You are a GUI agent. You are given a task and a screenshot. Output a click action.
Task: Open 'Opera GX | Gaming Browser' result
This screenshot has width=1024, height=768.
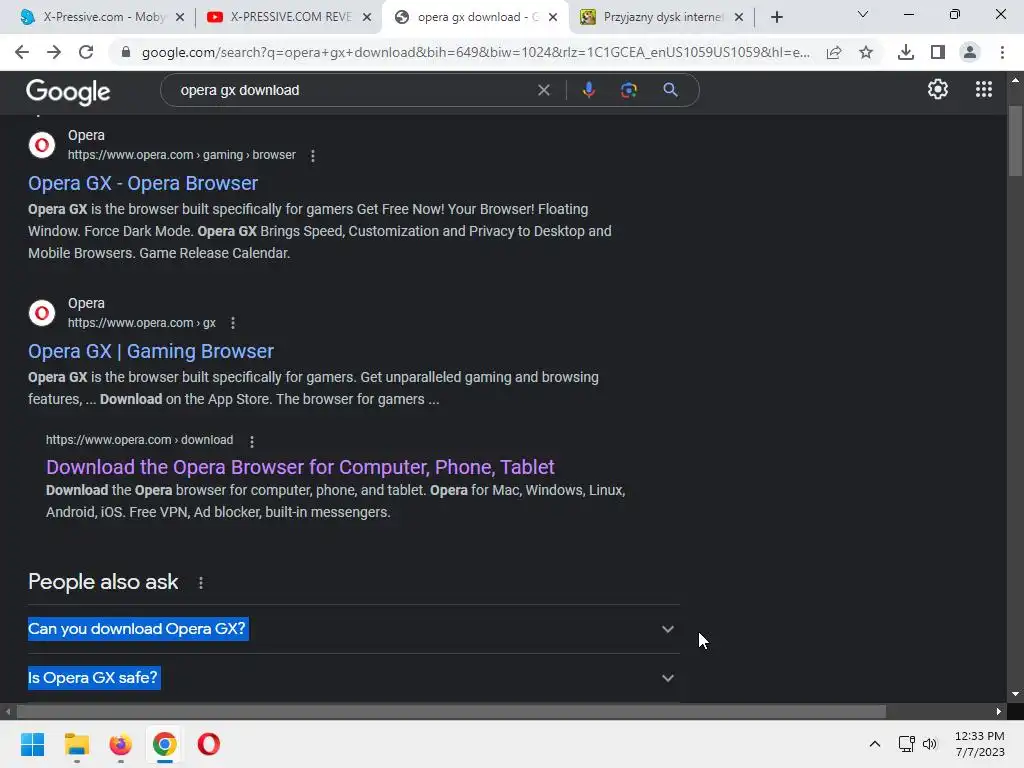click(x=151, y=351)
